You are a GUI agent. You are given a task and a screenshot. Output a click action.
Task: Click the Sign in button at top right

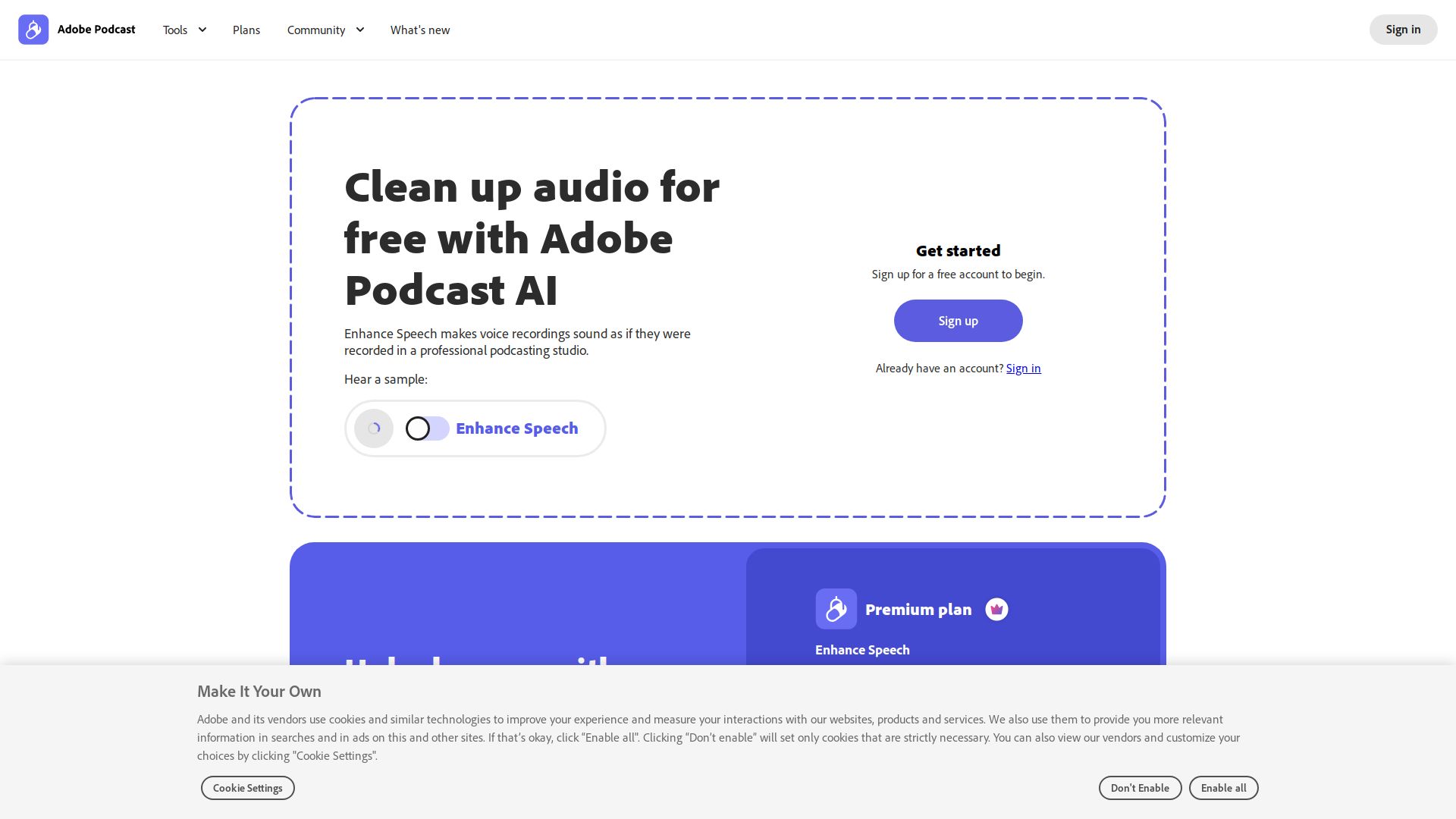point(1403,29)
